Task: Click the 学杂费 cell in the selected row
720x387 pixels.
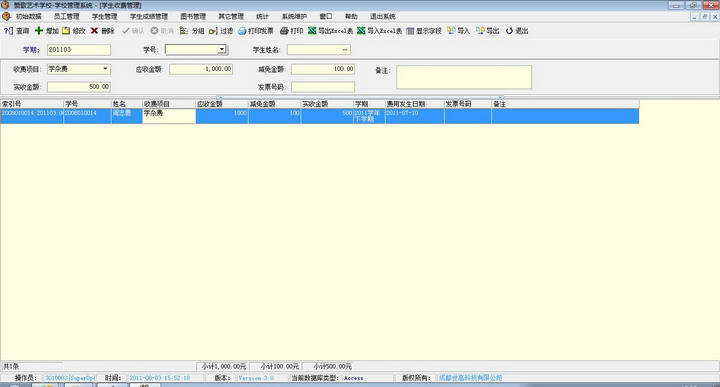Action: tap(169, 116)
